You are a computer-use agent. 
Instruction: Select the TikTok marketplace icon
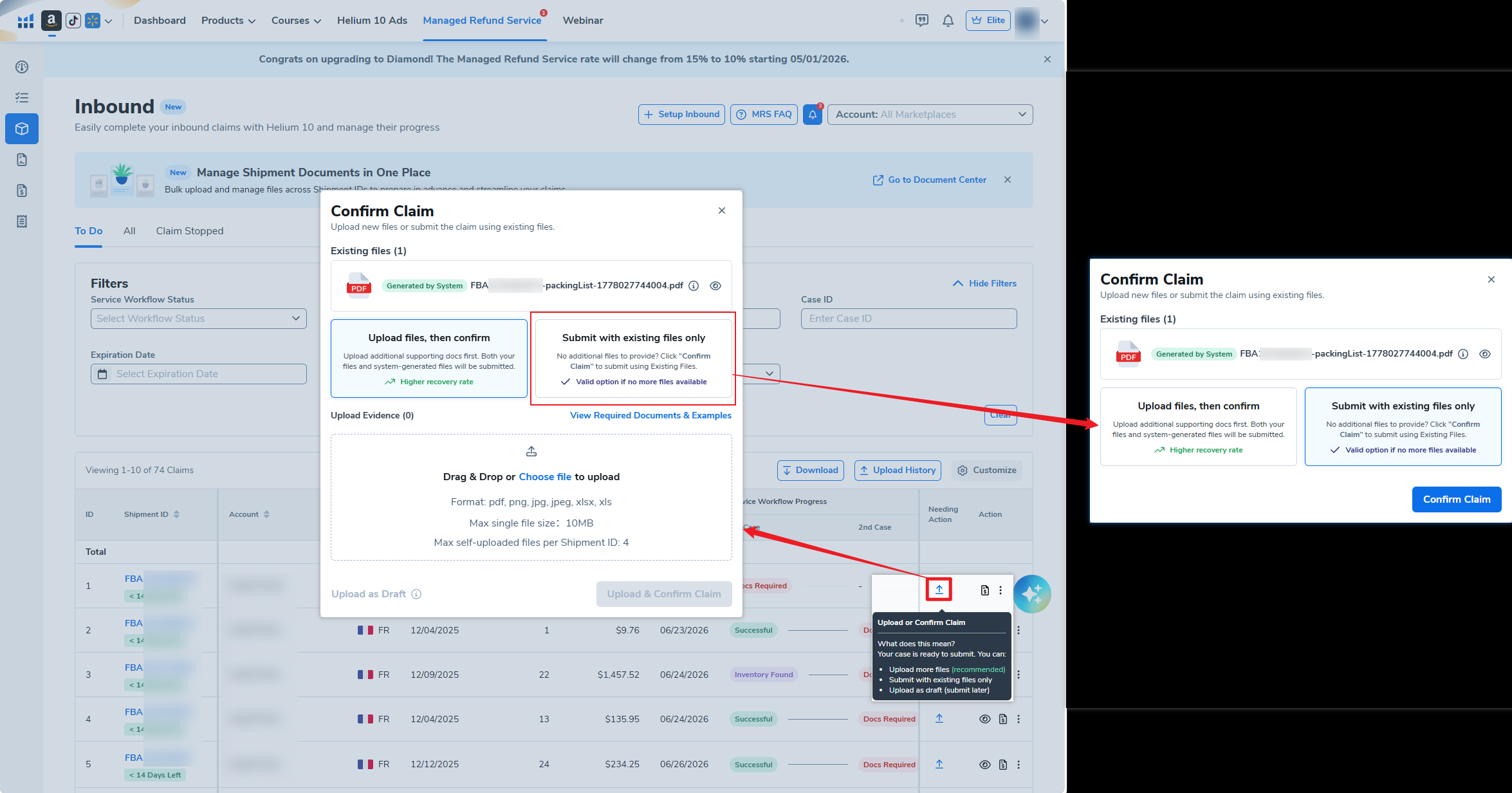point(73,21)
